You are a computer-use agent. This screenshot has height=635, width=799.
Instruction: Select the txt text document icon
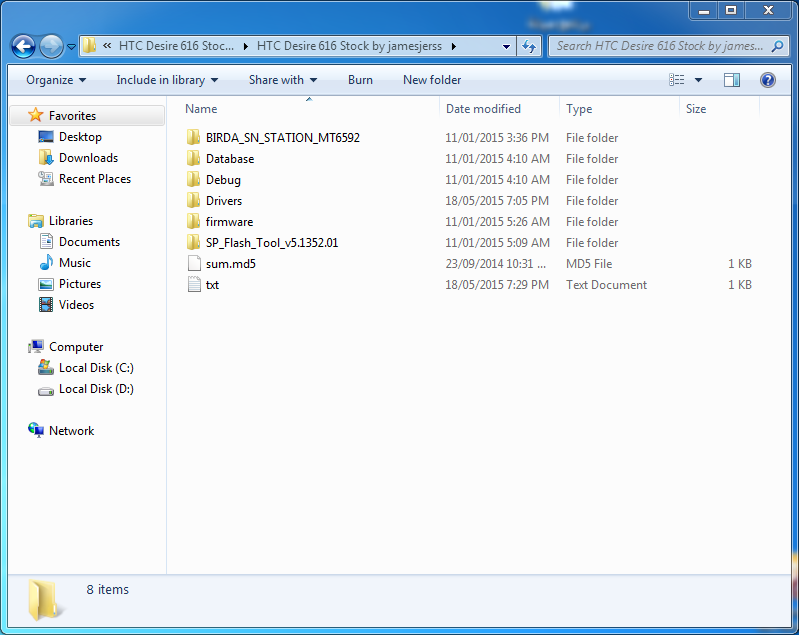pyautogui.click(x=194, y=284)
